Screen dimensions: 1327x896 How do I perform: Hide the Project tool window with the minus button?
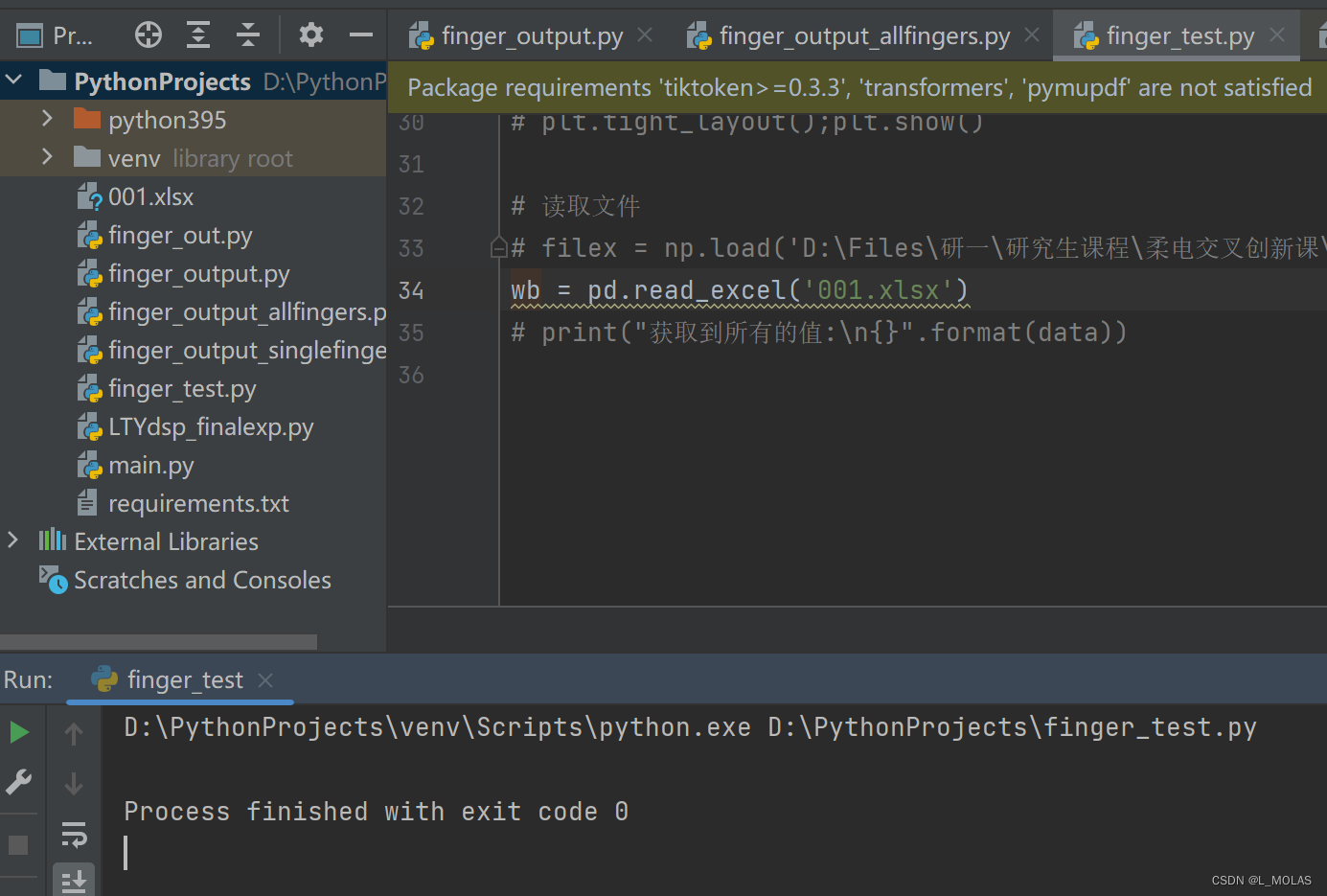(x=360, y=34)
